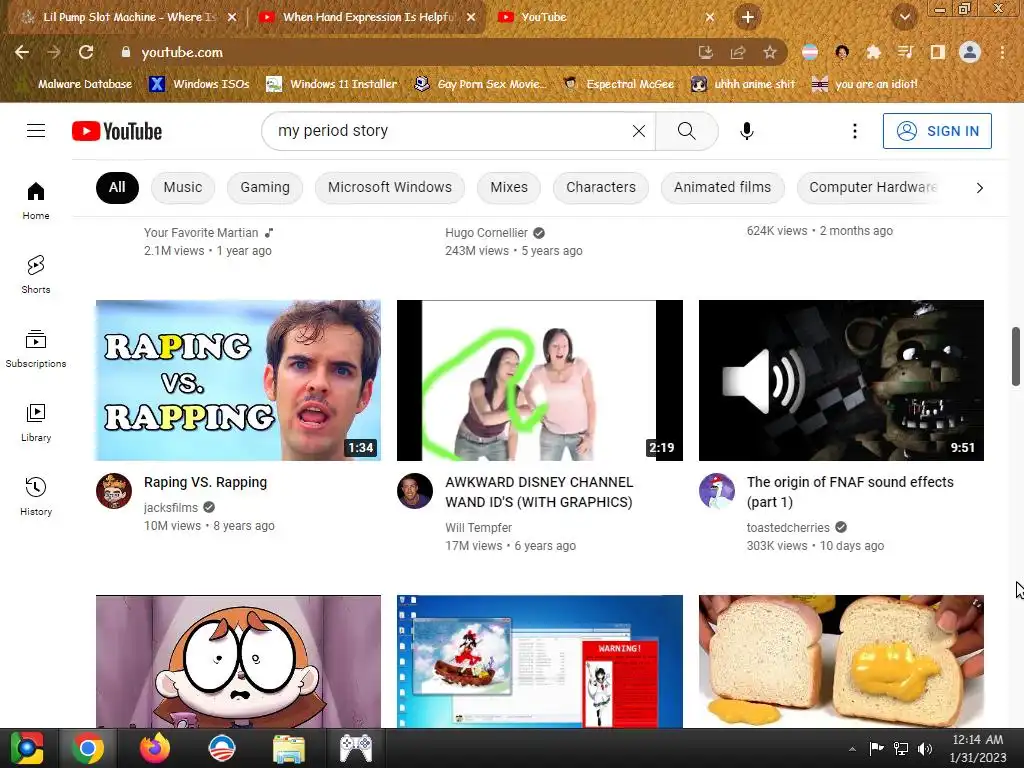Image resolution: width=1024 pixels, height=768 pixels.
Task: Open the Will Tempfer channel link
Action: 478,528
